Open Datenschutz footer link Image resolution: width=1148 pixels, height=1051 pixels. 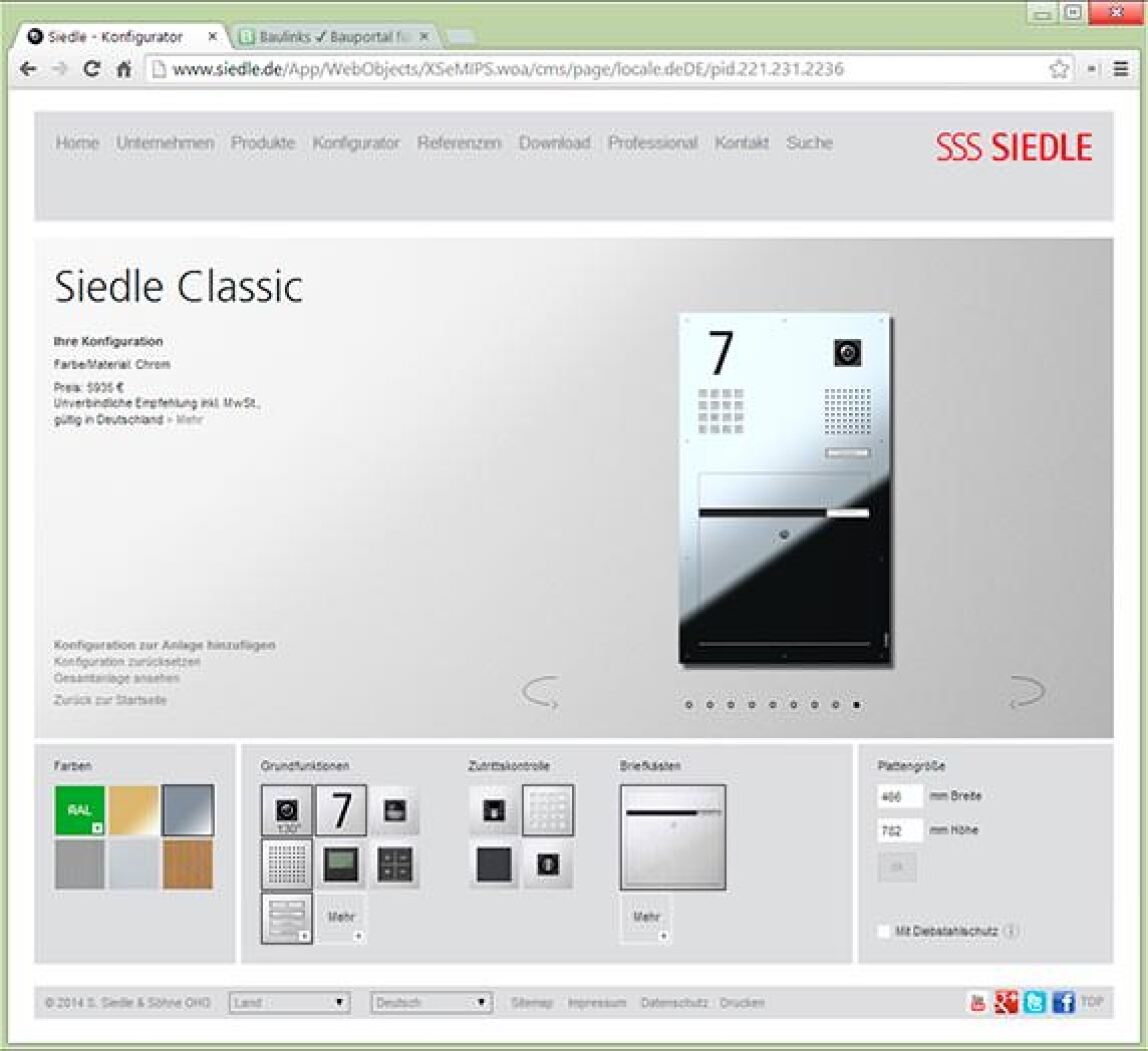click(x=674, y=1003)
